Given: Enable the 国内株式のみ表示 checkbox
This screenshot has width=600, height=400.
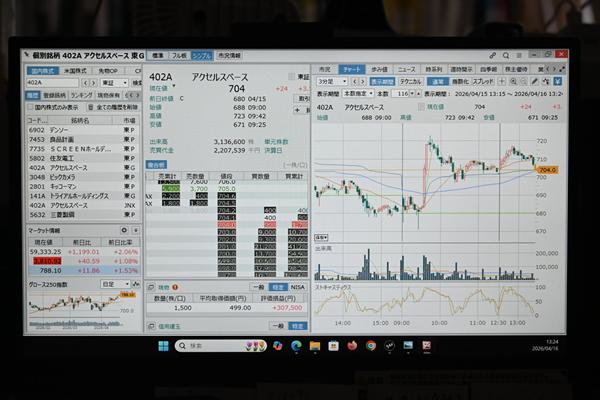Looking at the screenshot, I should click(x=31, y=106).
